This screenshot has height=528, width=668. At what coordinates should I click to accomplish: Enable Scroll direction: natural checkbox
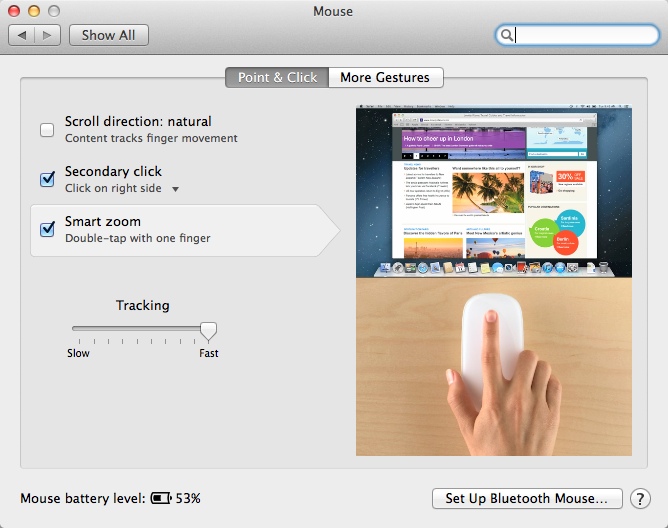(x=47, y=130)
